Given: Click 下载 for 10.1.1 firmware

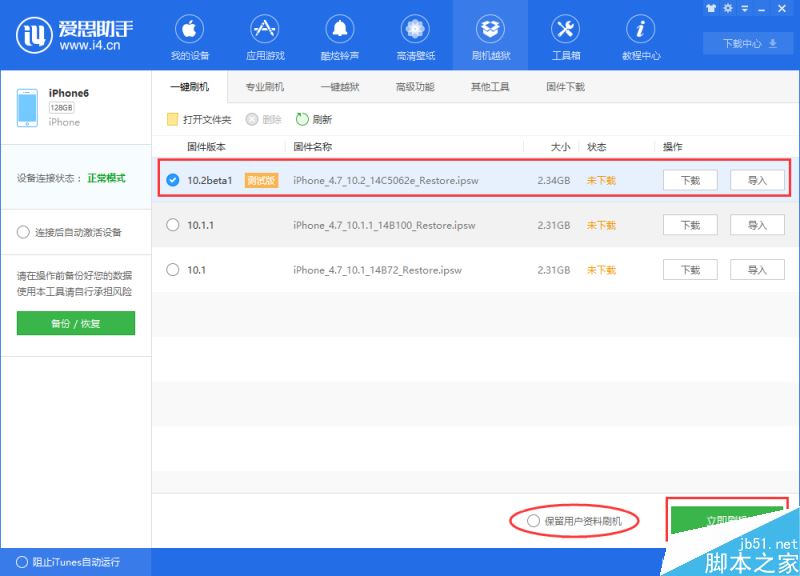Looking at the screenshot, I should pyautogui.click(x=690, y=225).
